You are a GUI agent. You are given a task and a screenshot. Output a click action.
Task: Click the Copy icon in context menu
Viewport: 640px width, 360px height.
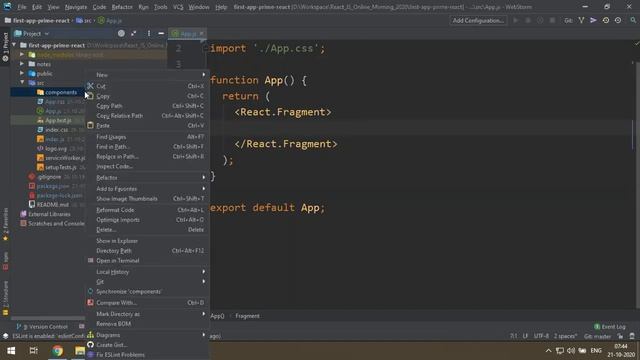click(x=90, y=96)
